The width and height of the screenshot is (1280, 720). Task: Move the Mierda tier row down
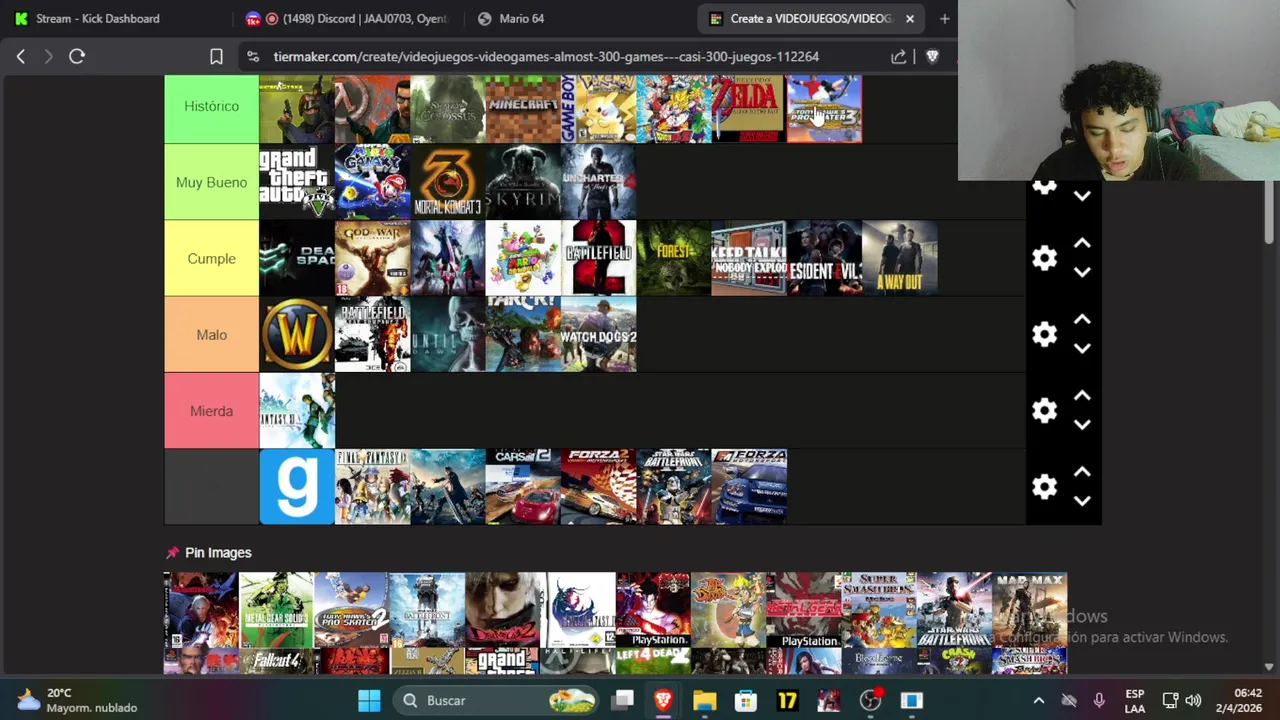pyautogui.click(x=1082, y=424)
